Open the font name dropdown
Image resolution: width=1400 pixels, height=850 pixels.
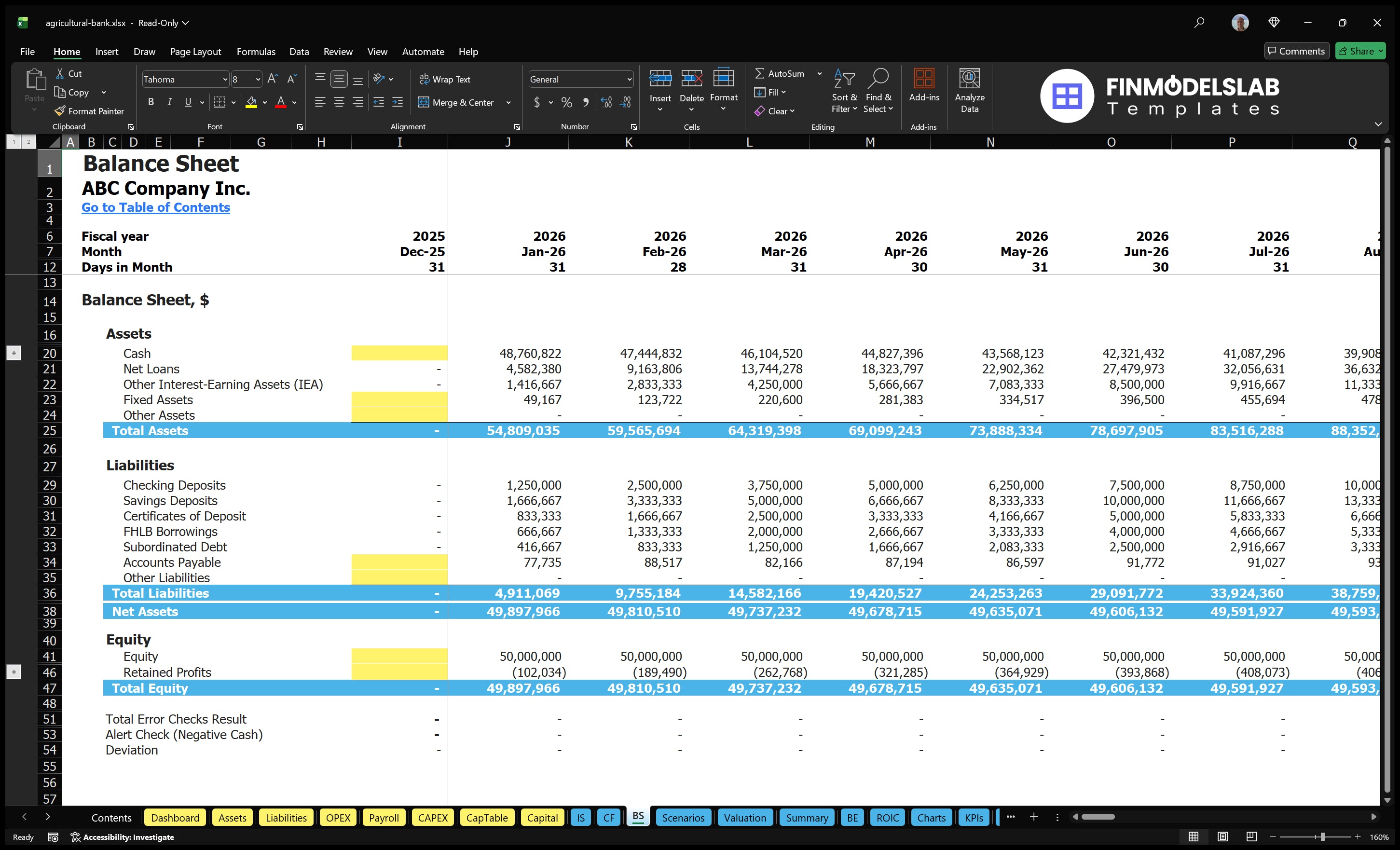coord(225,79)
